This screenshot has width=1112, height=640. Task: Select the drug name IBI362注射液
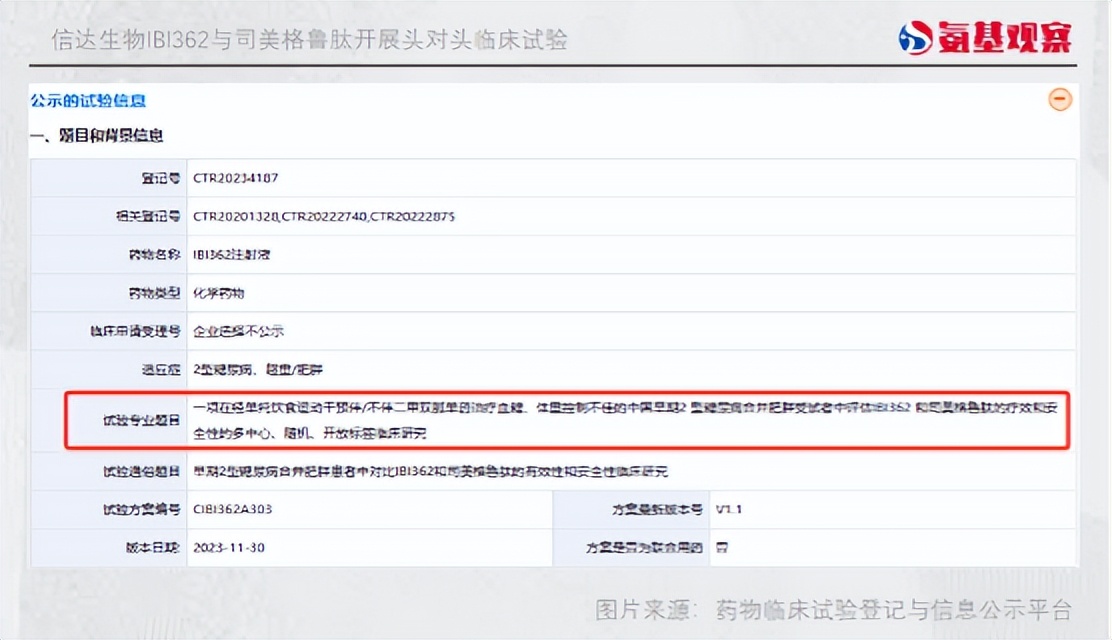click(x=231, y=255)
